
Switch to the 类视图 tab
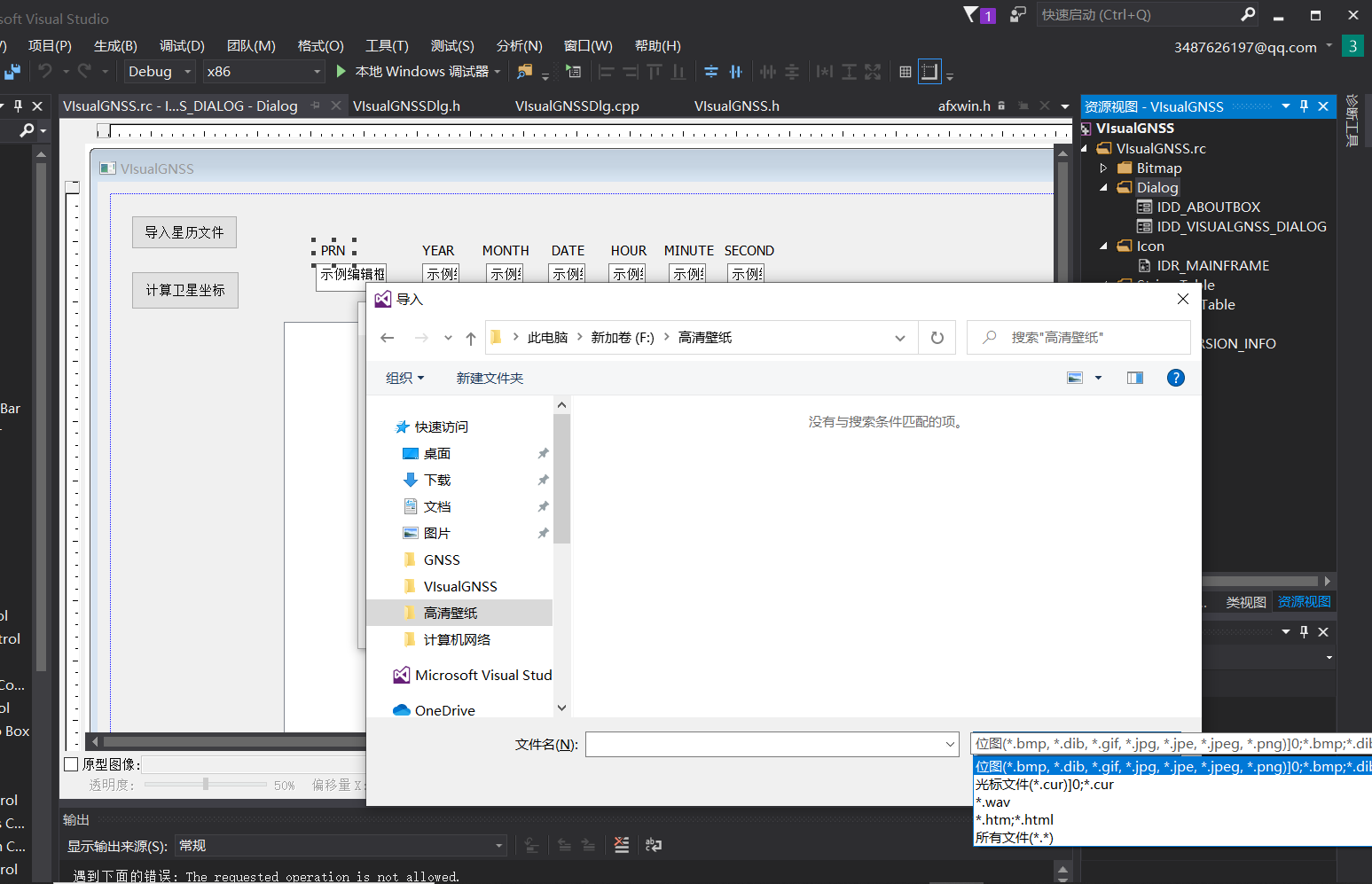[1246, 602]
